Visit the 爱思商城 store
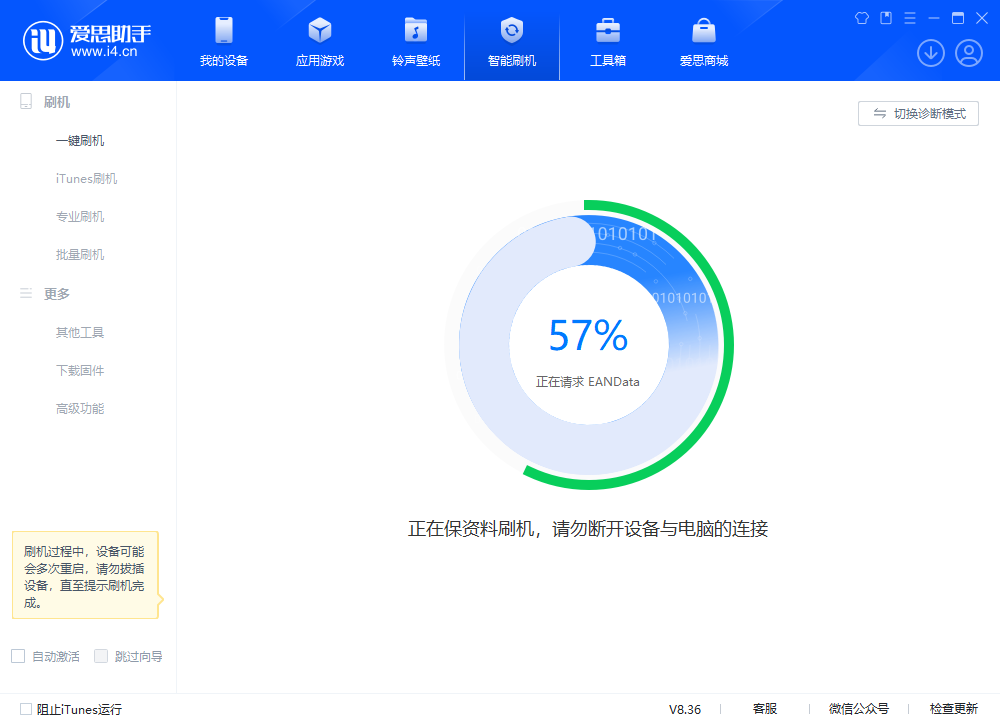The image size is (1000, 724). [703, 40]
